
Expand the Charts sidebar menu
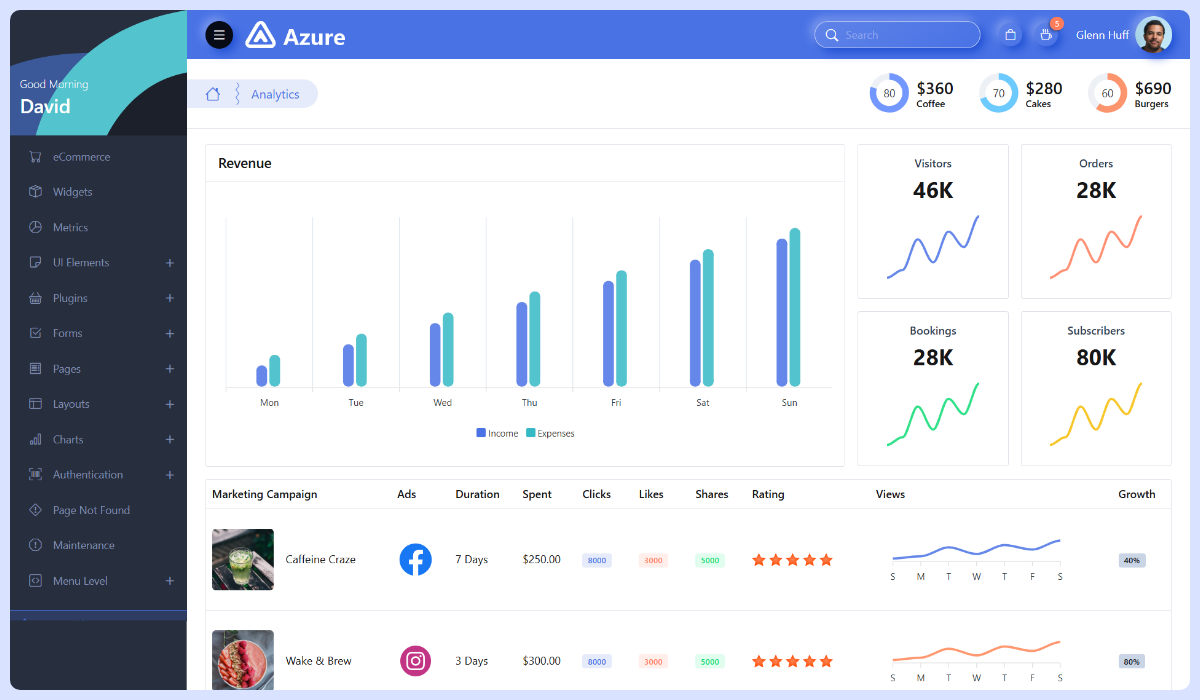pyautogui.click(x=66, y=439)
